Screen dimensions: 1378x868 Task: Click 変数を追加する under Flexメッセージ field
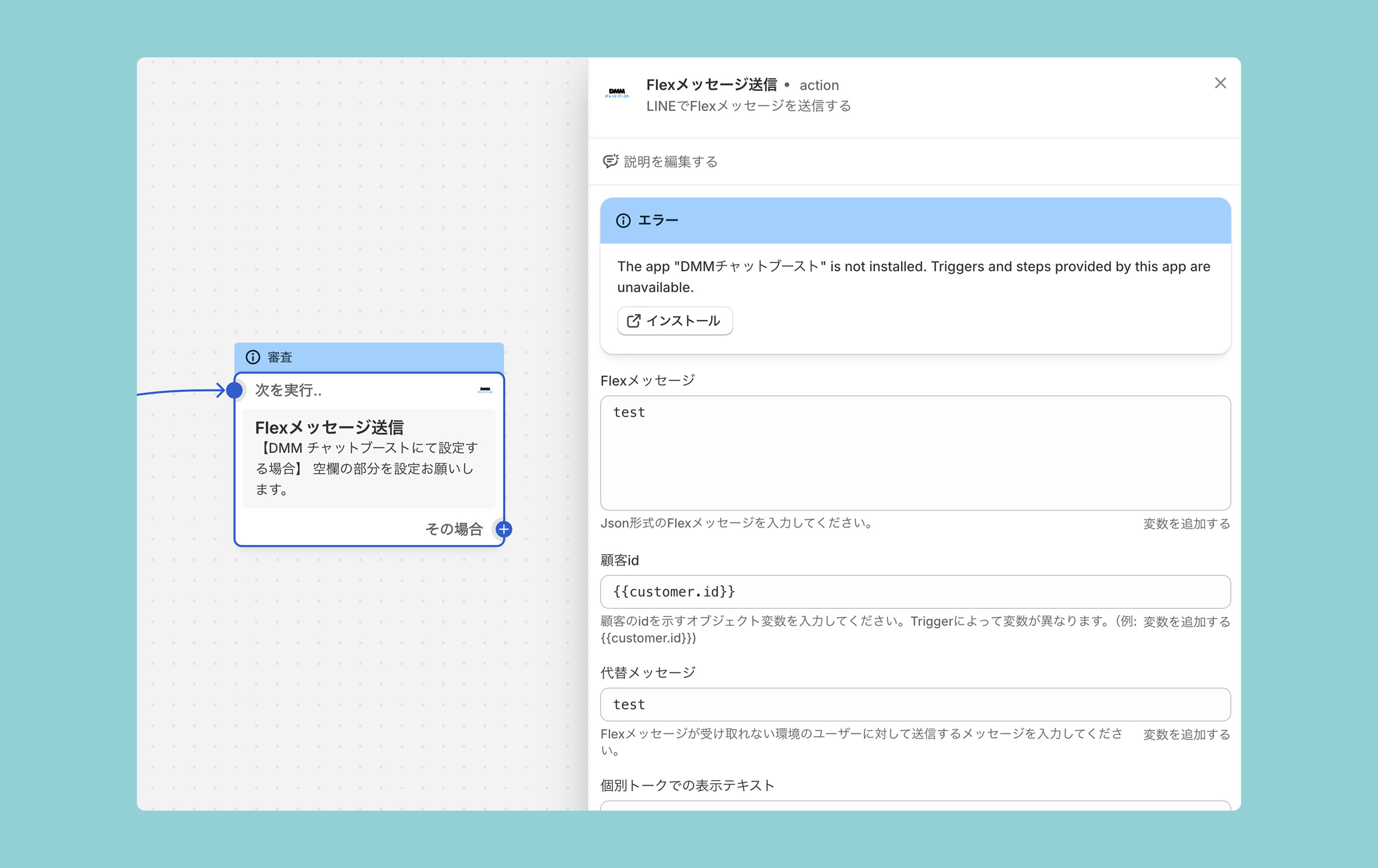click(x=1186, y=524)
